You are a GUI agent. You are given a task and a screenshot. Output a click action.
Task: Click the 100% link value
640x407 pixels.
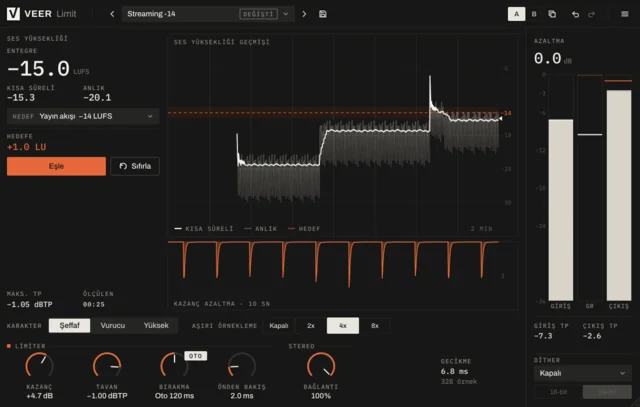[x=321, y=396]
